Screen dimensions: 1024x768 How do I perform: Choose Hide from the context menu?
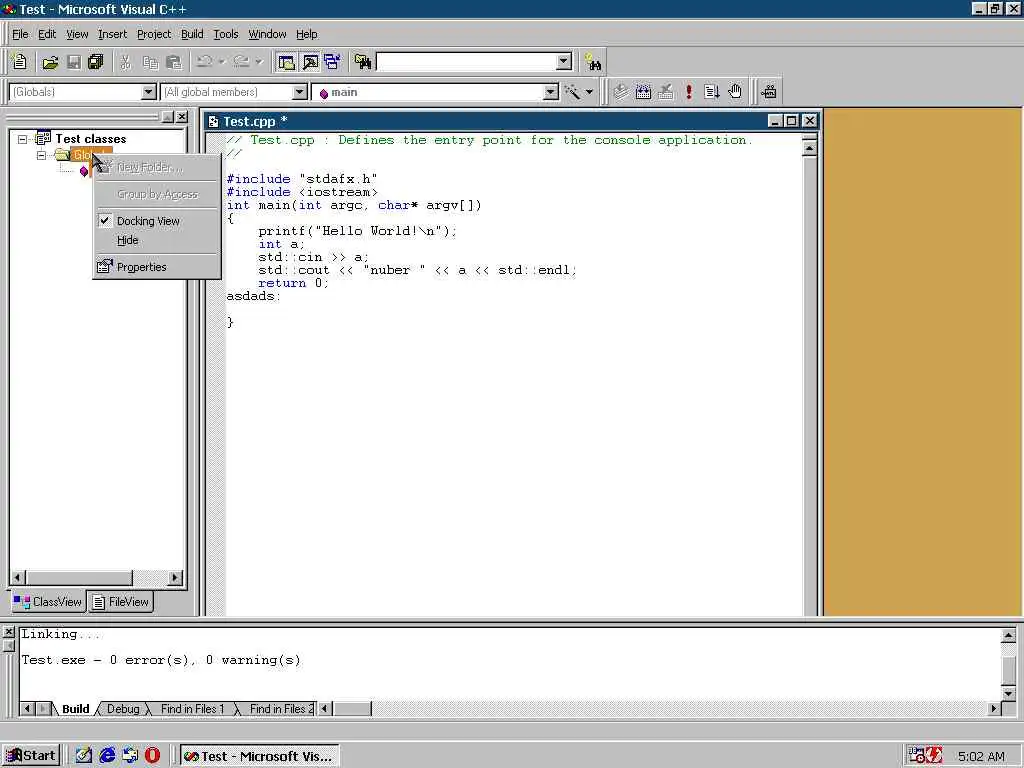[x=157, y=240]
